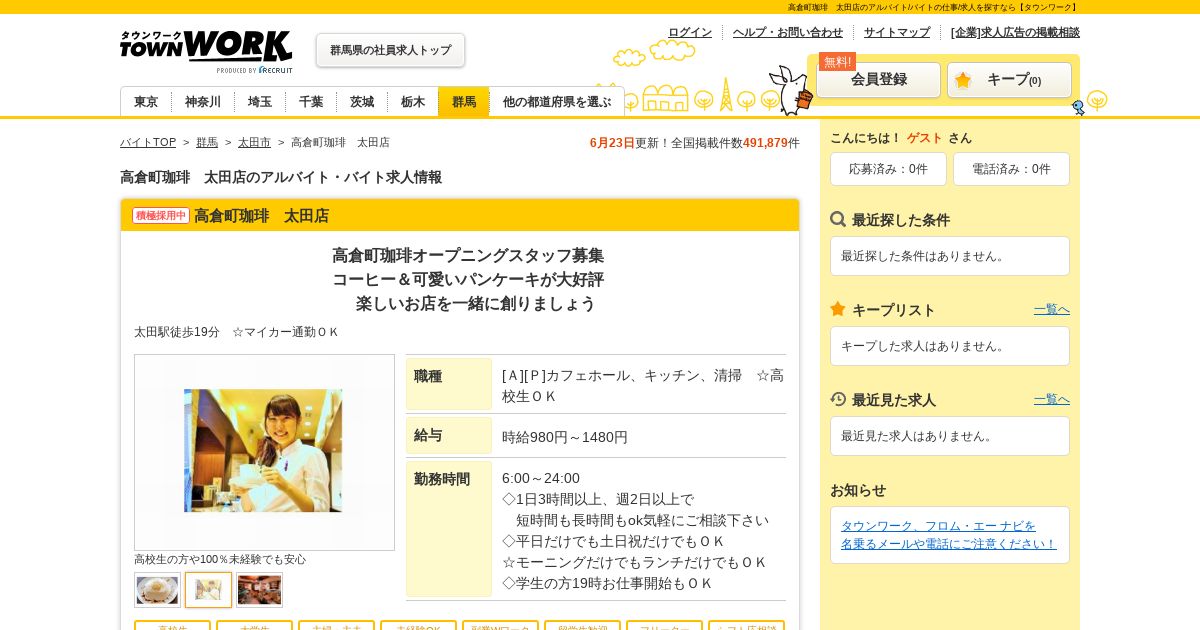Select the 群馬 prefecture tab

pos(464,102)
